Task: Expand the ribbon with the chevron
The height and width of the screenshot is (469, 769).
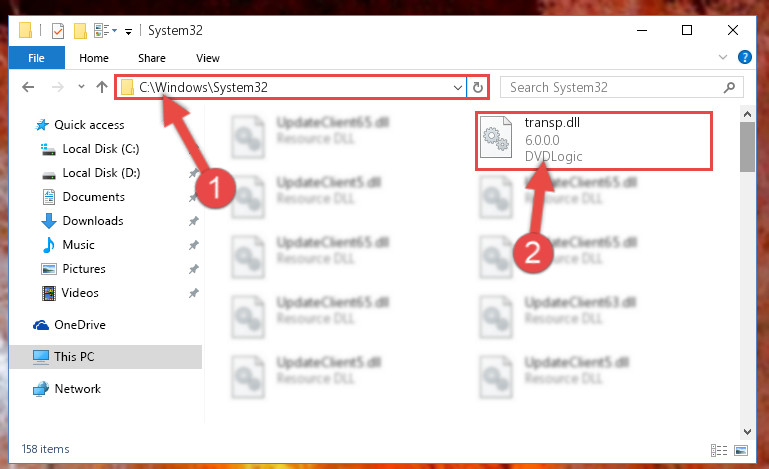Action: [x=723, y=57]
